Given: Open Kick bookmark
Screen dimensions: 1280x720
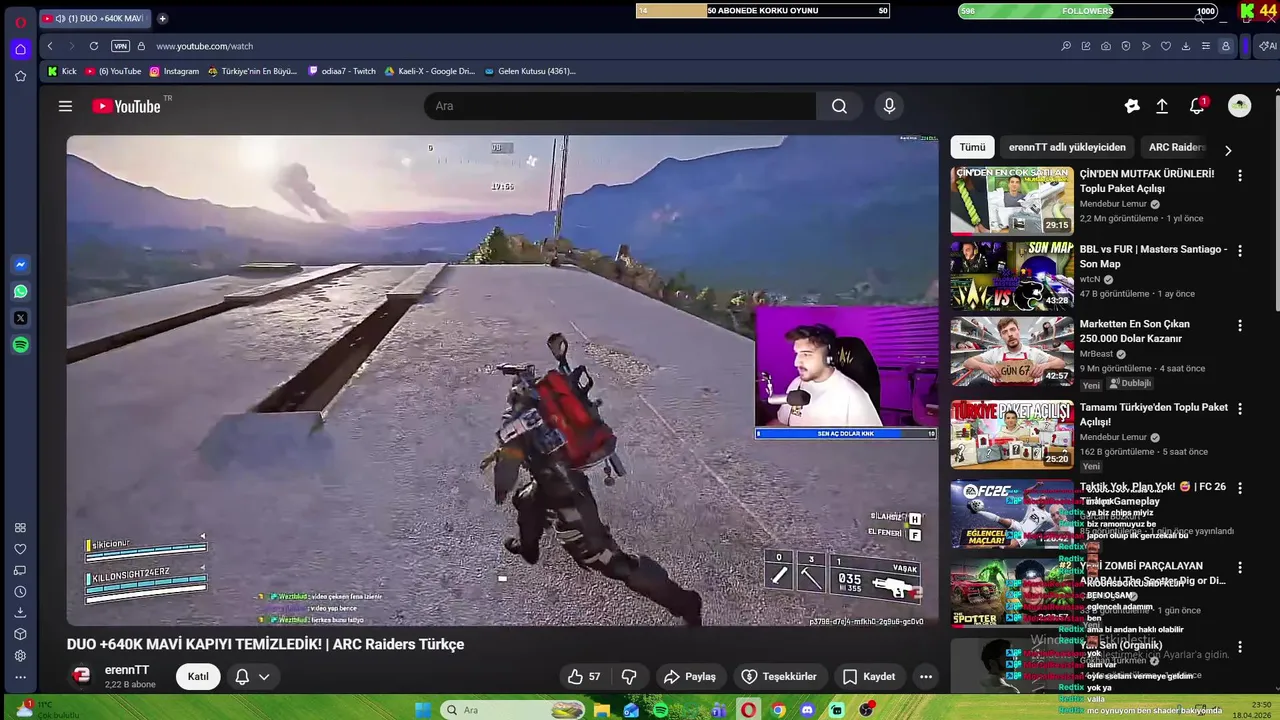Looking at the screenshot, I should tap(62, 71).
